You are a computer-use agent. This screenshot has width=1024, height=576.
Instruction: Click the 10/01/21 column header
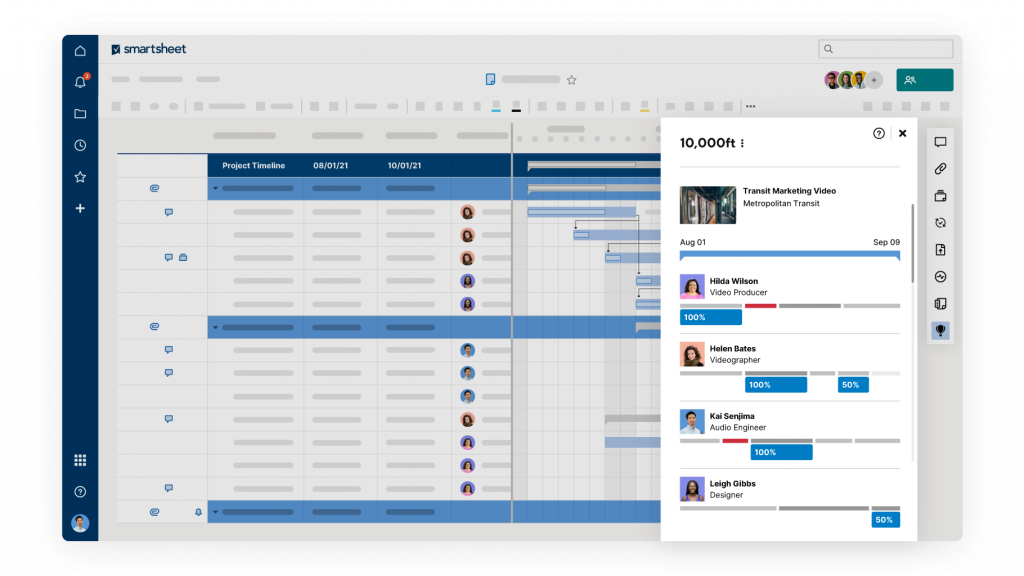coord(404,166)
